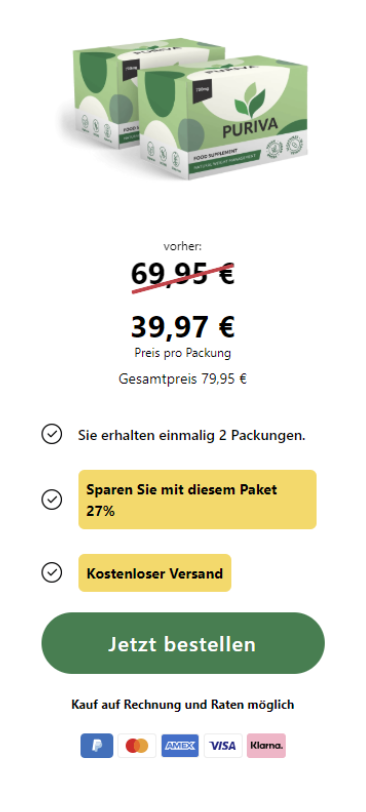
Task: Click checkmark beside Kostenloser Versand
Action: (52, 573)
